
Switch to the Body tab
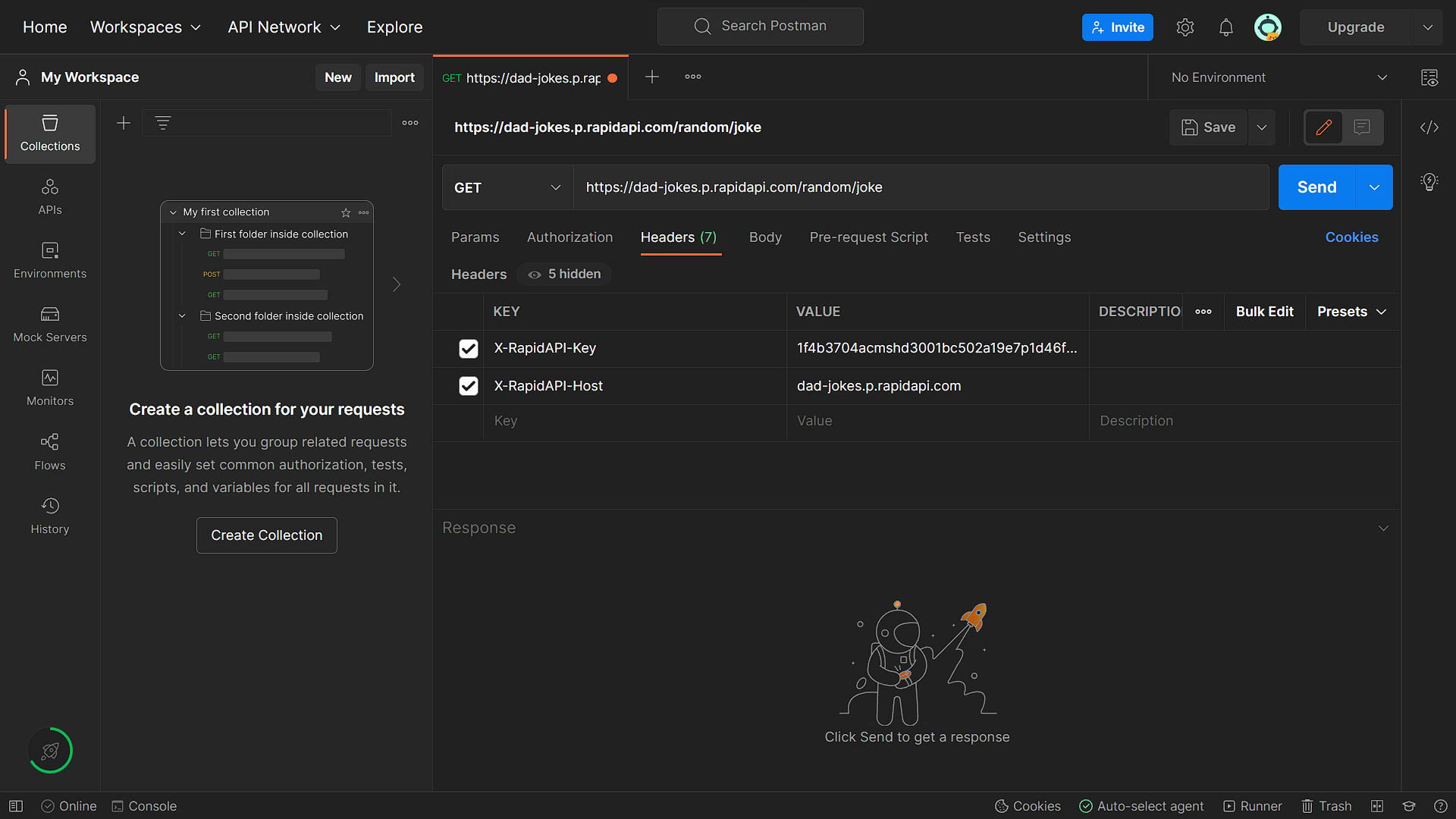pyautogui.click(x=765, y=237)
